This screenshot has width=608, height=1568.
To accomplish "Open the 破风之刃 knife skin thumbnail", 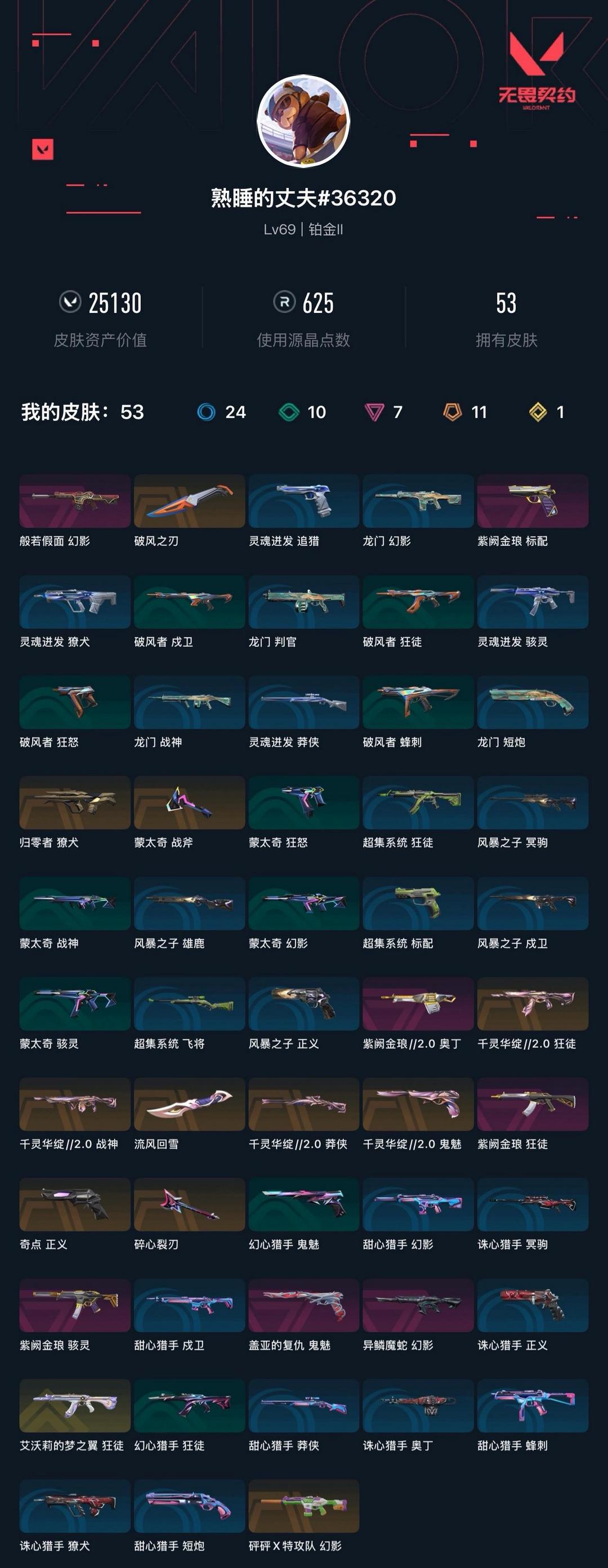I will 189,501.
